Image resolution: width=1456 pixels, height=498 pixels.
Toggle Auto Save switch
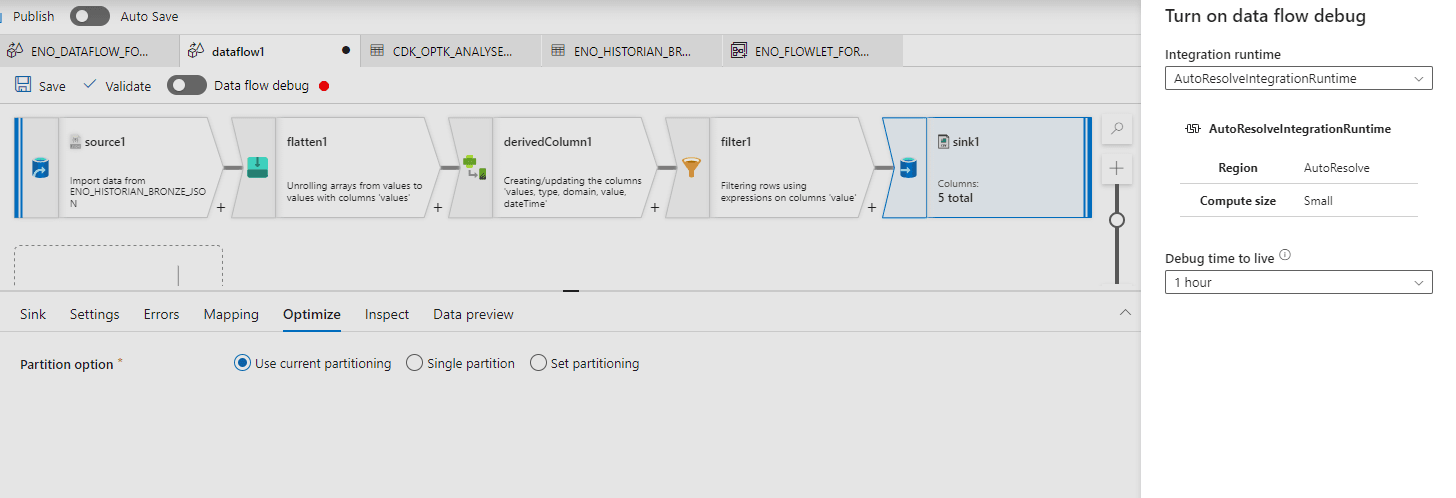[x=89, y=16]
